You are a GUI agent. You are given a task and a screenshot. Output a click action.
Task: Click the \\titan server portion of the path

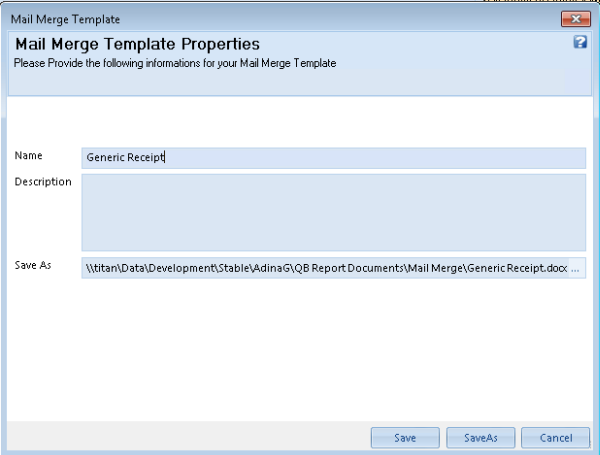(102, 268)
